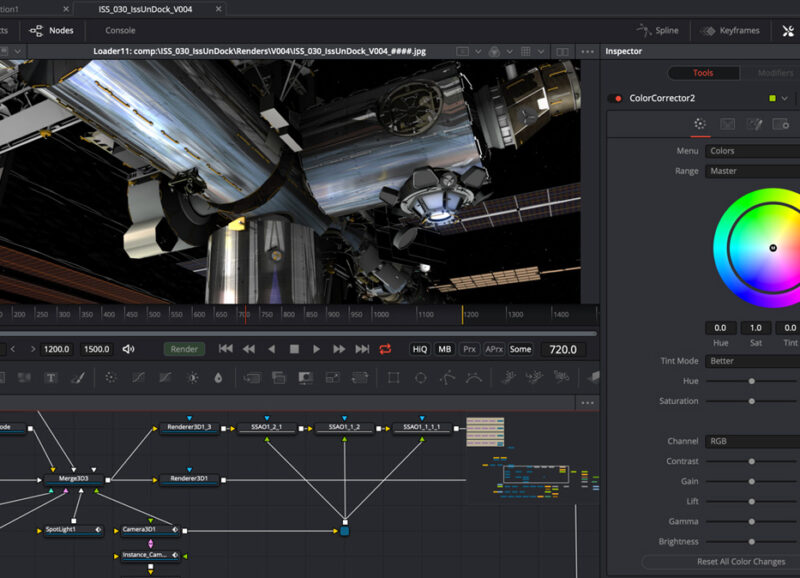Add a Rectangle mask tool

[393, 378]
